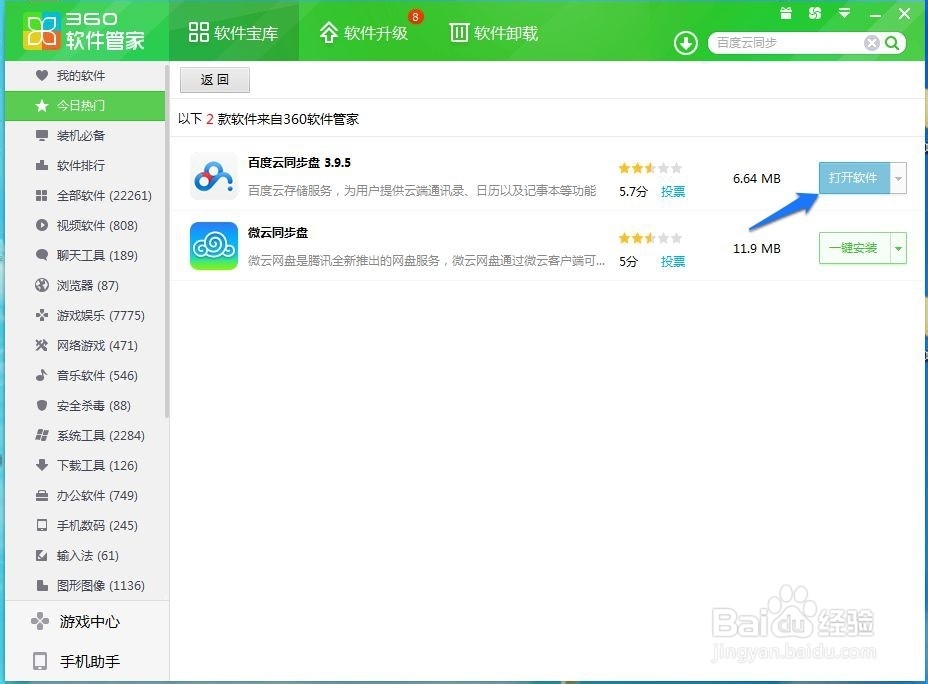Open 手机助手 at sidebar bottom

[x=86, y=661]
